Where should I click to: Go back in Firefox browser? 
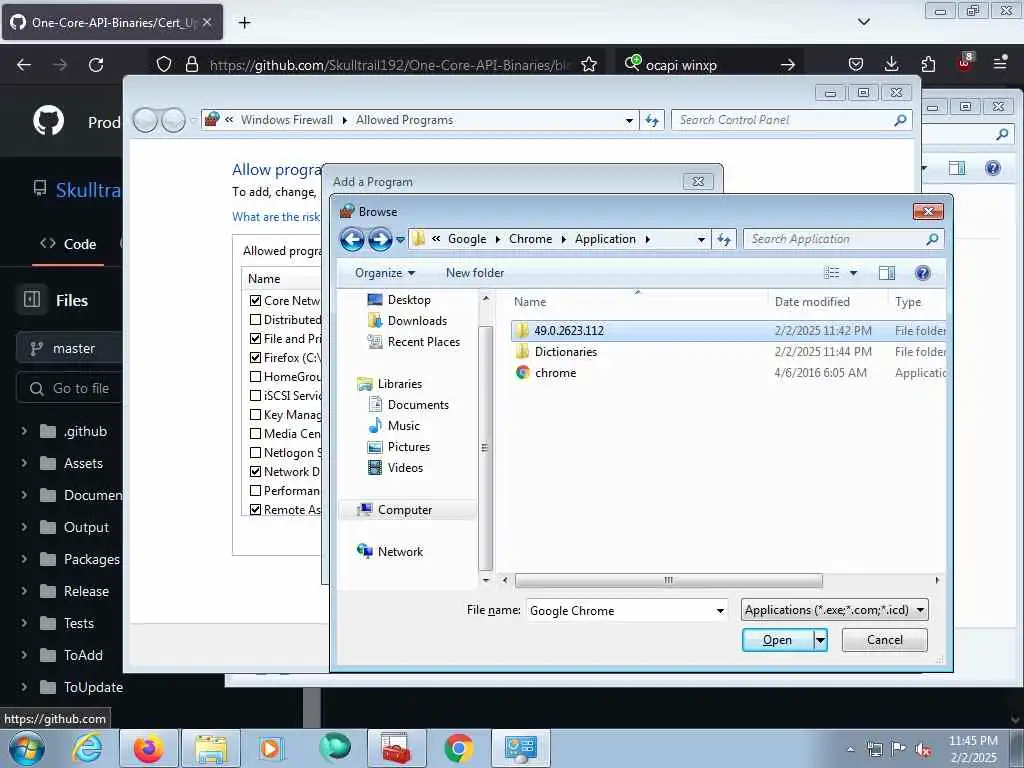pos(24,65)
